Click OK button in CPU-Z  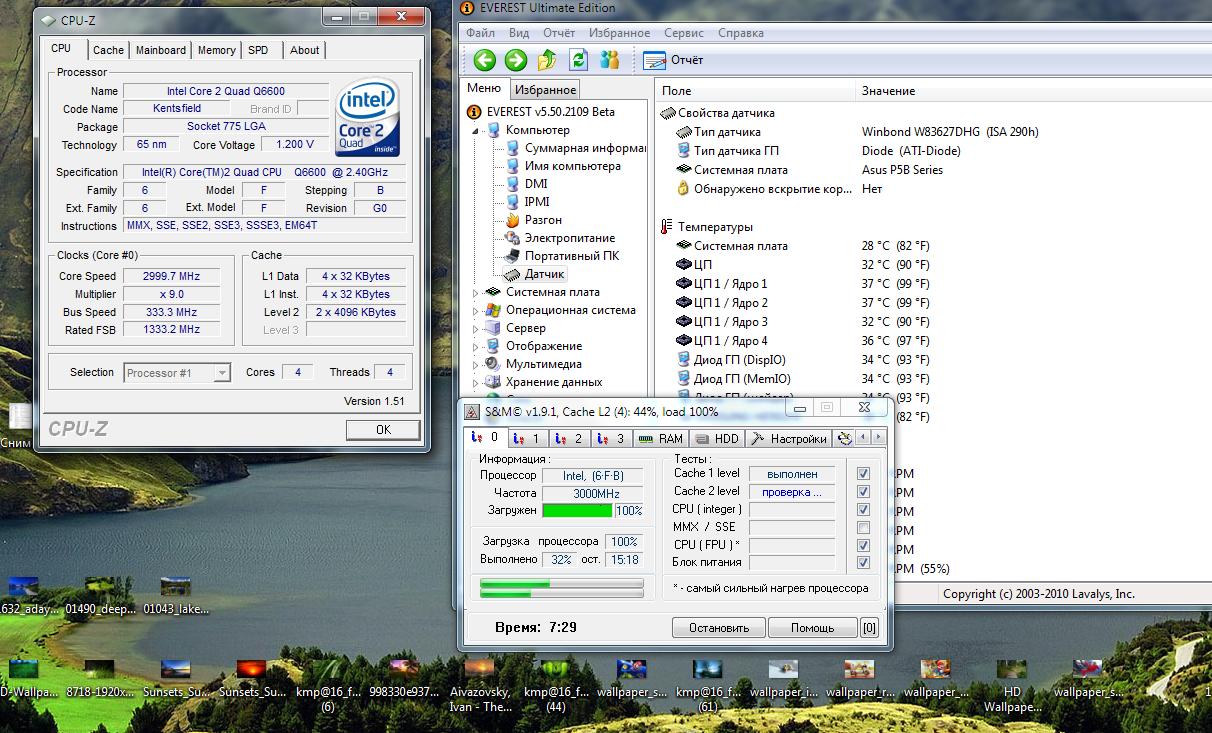click(x=383, y=429)
